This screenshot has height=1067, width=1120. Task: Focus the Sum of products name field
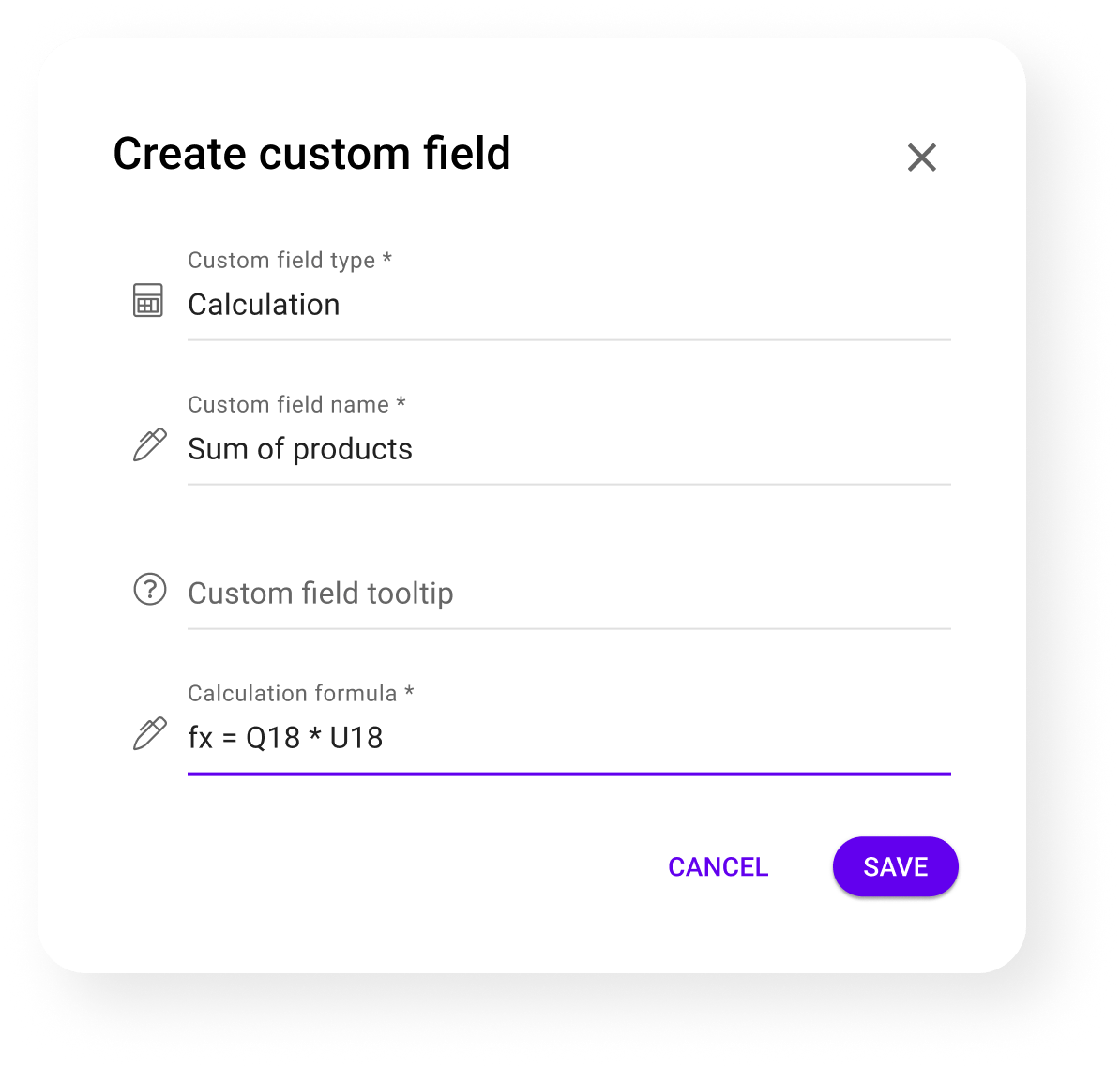568,449
